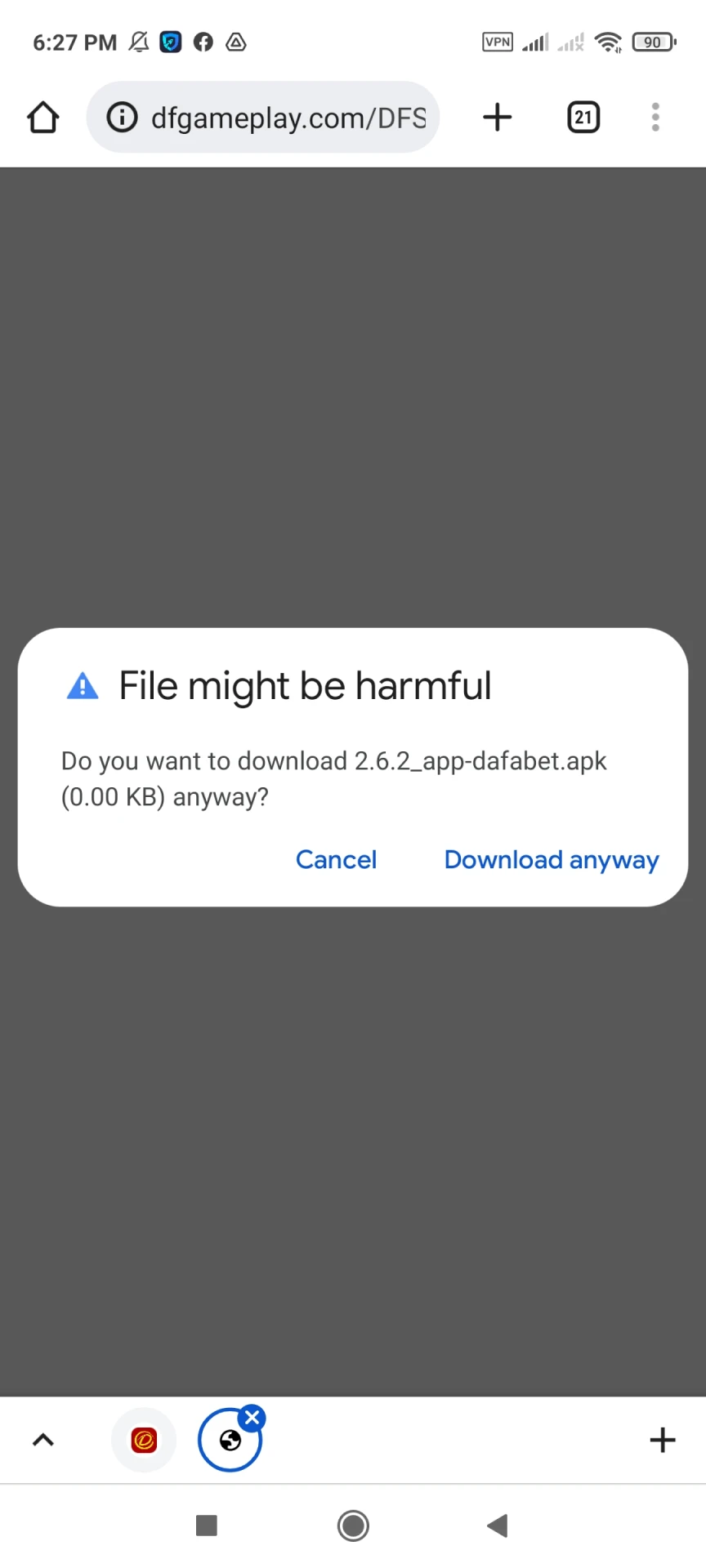Tap the browser home icon
706x1568 pixels.
pyautogui.click(x=43, y=118)
